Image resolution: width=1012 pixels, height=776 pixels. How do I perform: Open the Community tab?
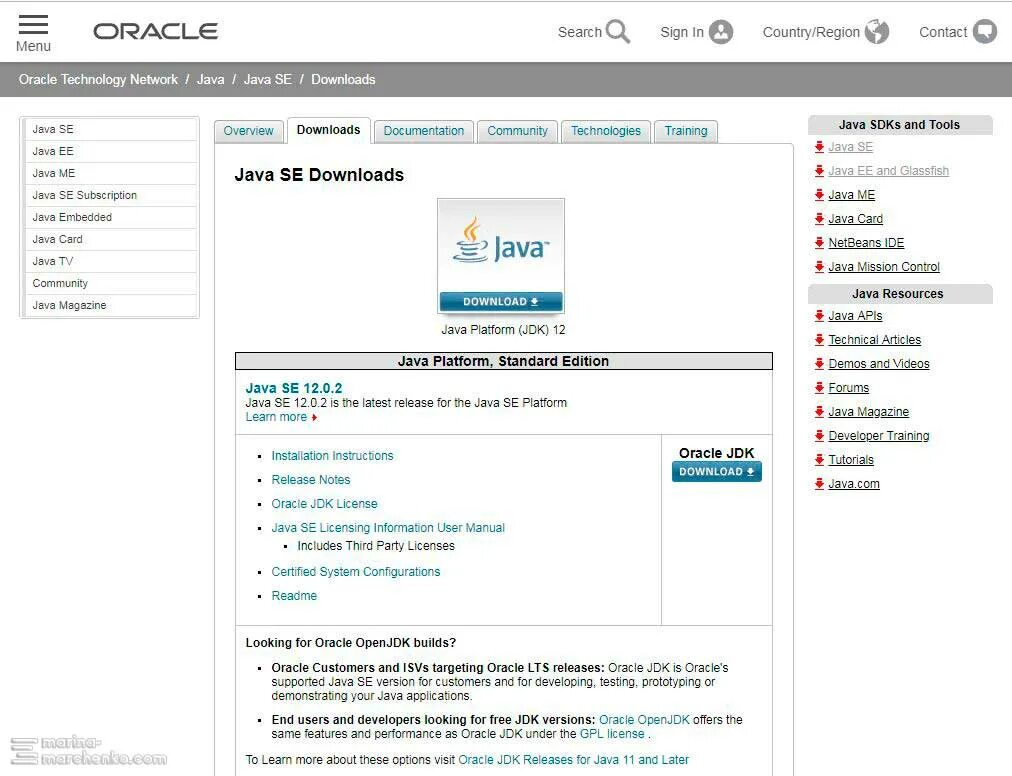[x=518, y=131]
